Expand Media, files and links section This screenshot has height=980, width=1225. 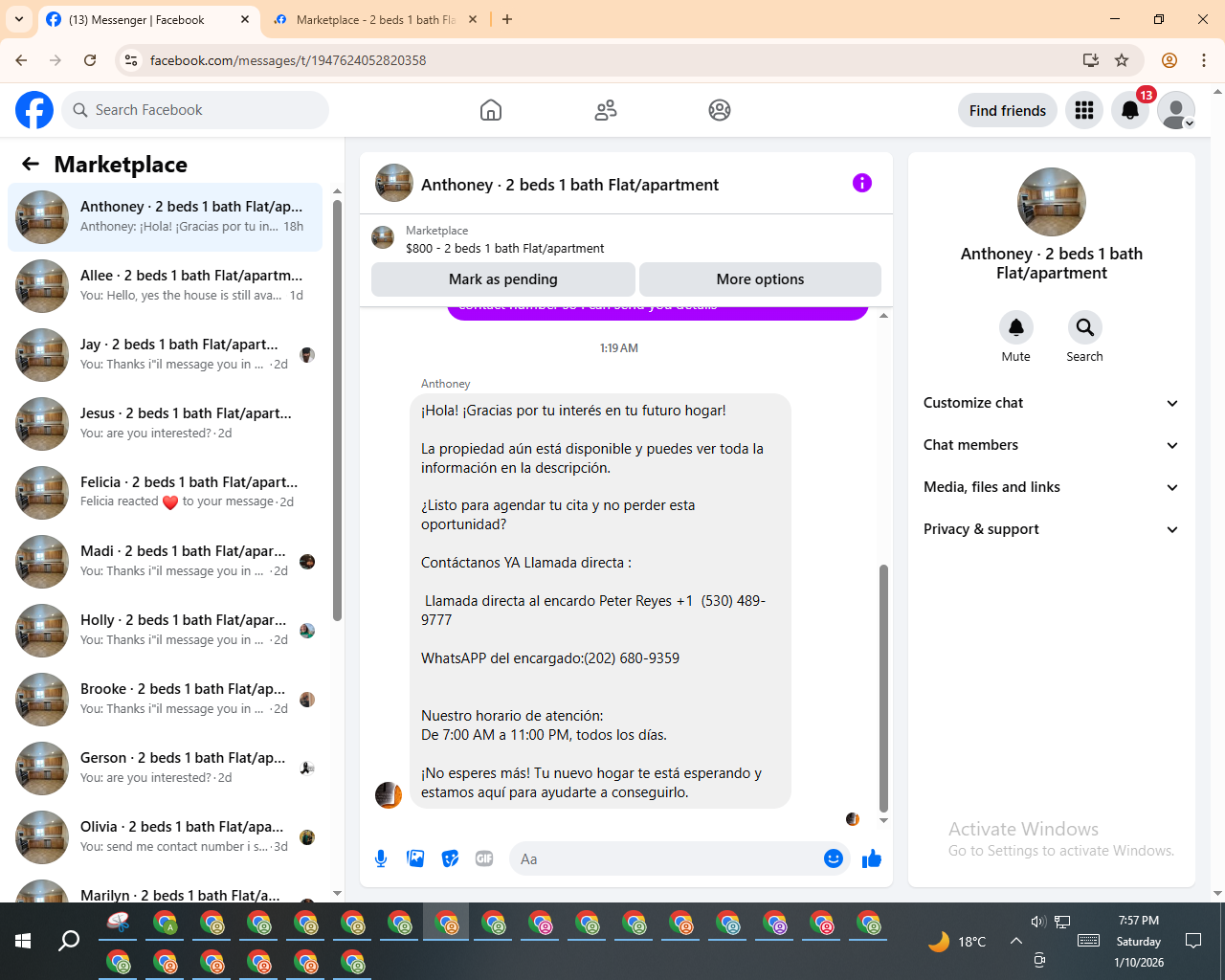point(1051,487)
